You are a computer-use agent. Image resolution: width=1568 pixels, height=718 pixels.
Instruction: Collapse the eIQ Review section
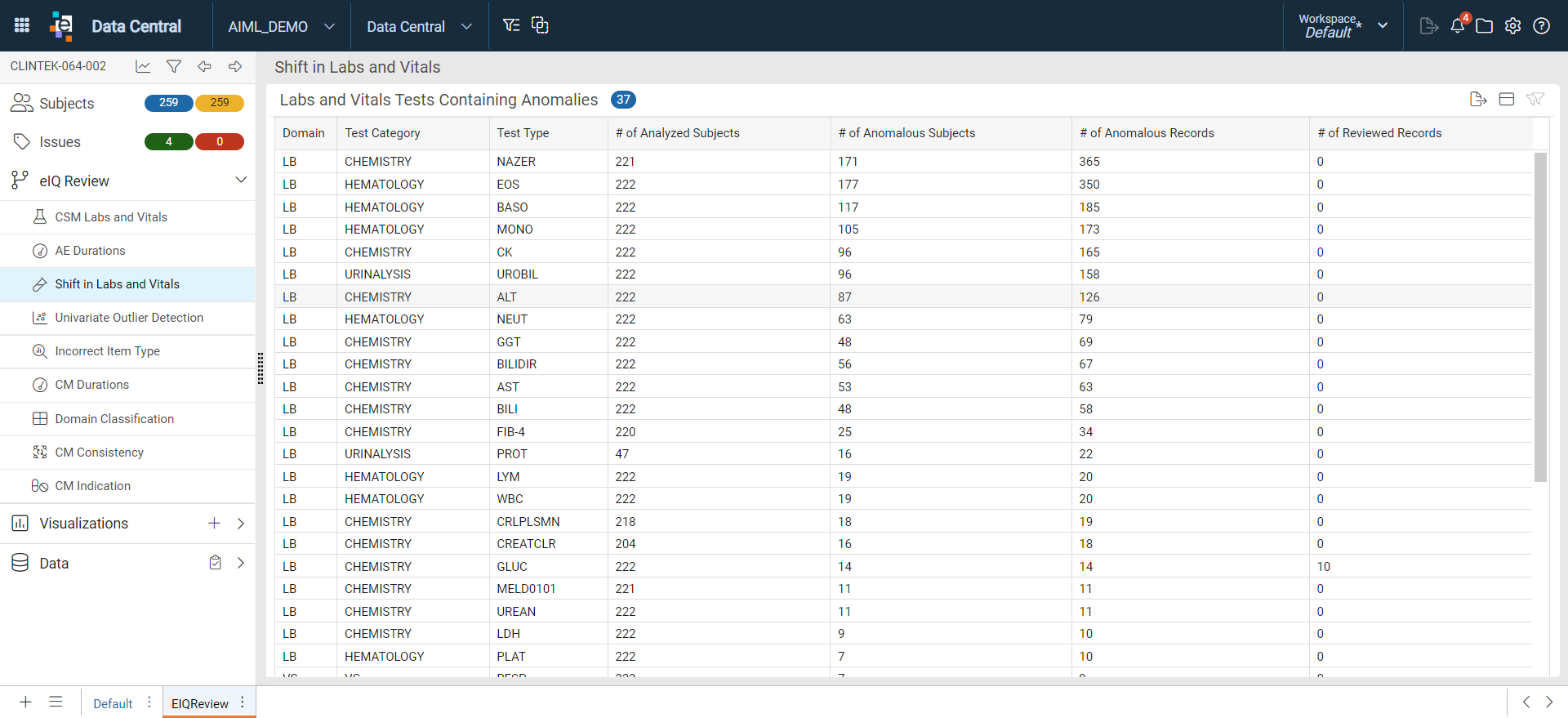[241, 180]
